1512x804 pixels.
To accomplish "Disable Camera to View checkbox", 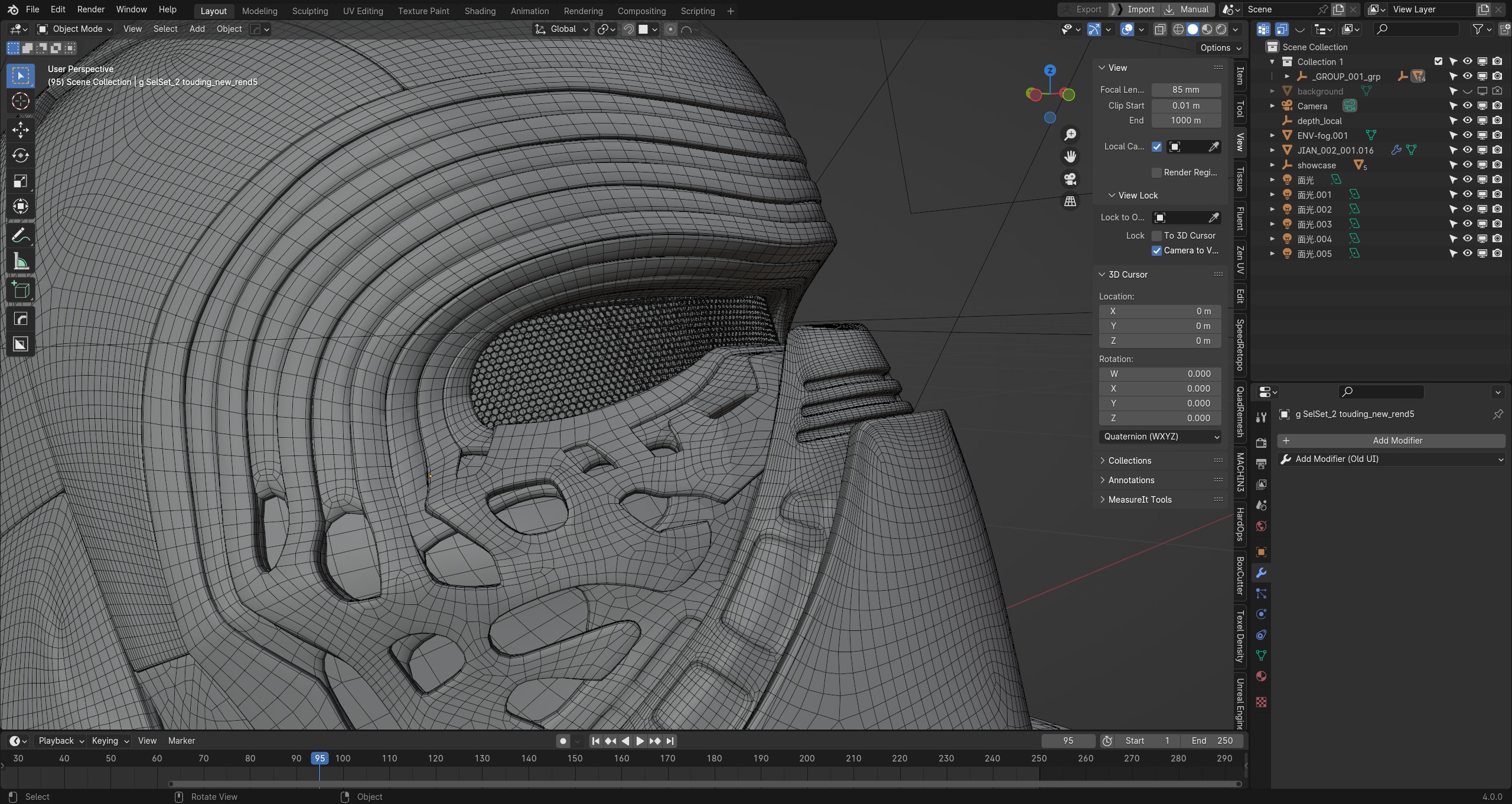I will click(x=1156, y=250).
